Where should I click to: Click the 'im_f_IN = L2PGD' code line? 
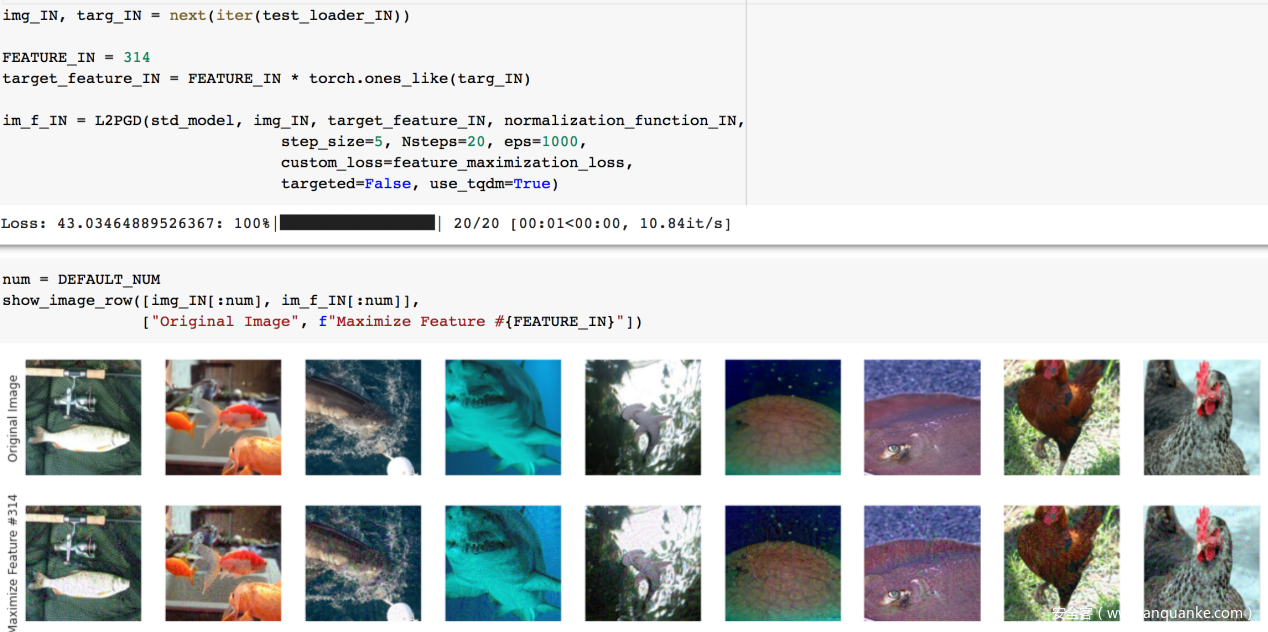(x=374, y=121)
